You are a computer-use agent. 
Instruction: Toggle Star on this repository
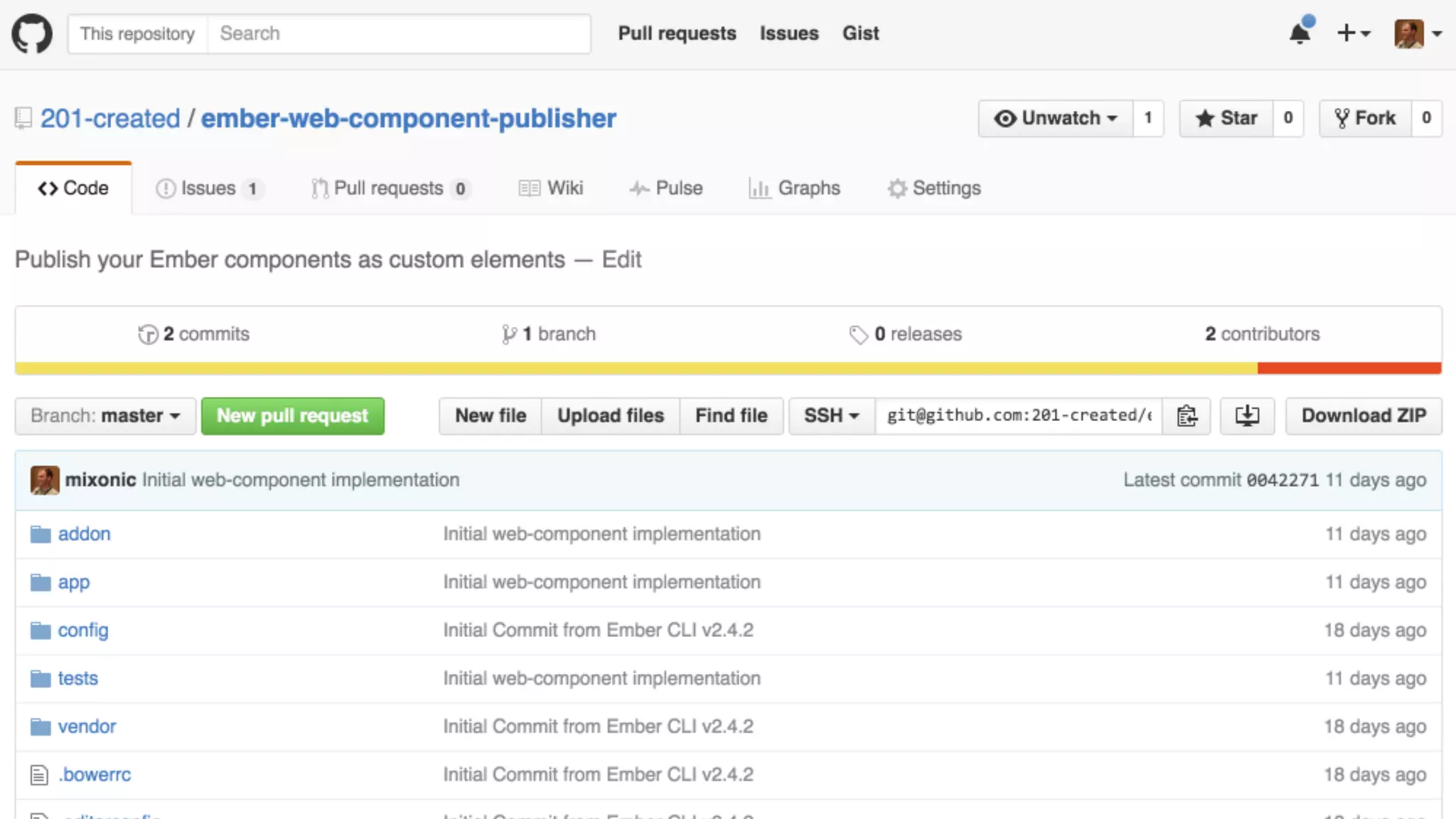(1226, 118)
